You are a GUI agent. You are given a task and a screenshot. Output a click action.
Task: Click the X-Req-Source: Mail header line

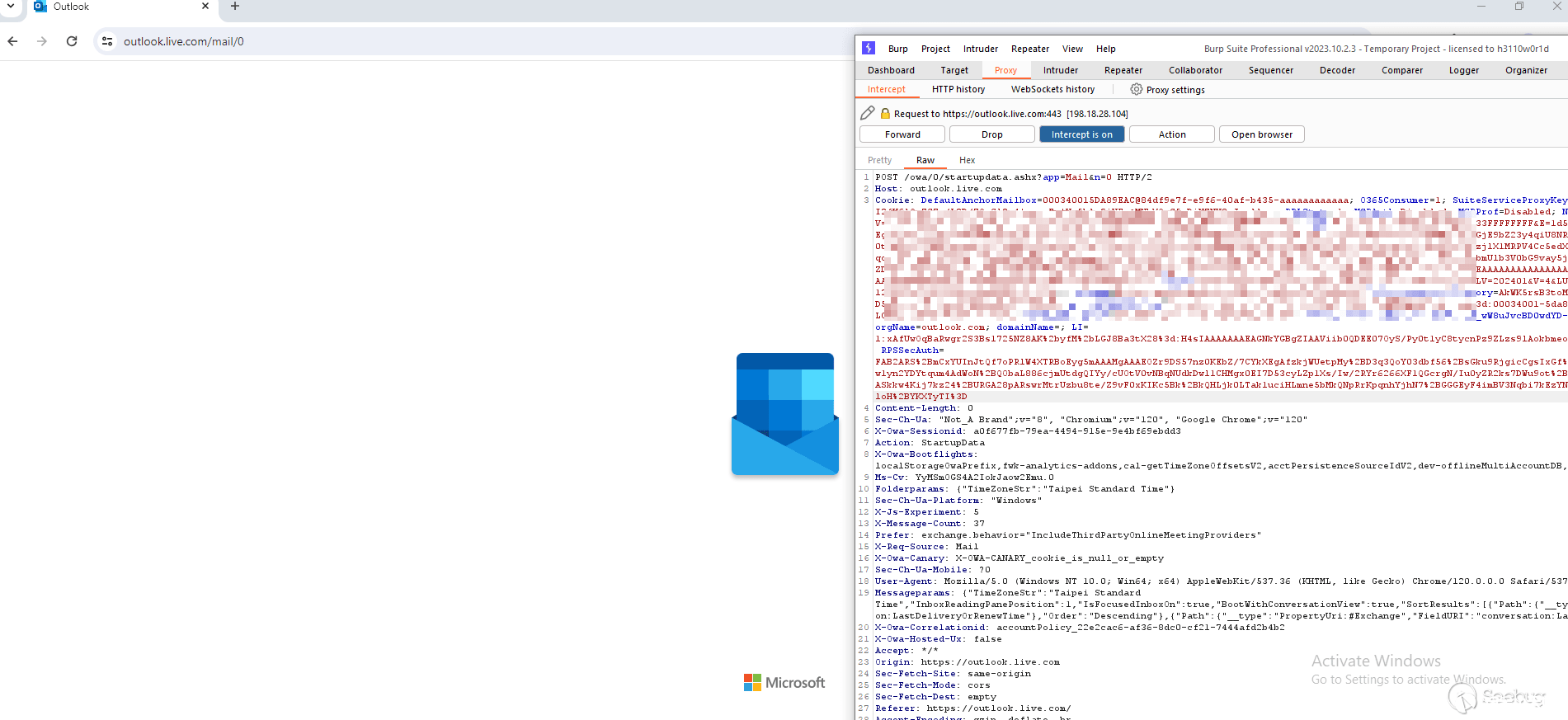coord(927,547)
